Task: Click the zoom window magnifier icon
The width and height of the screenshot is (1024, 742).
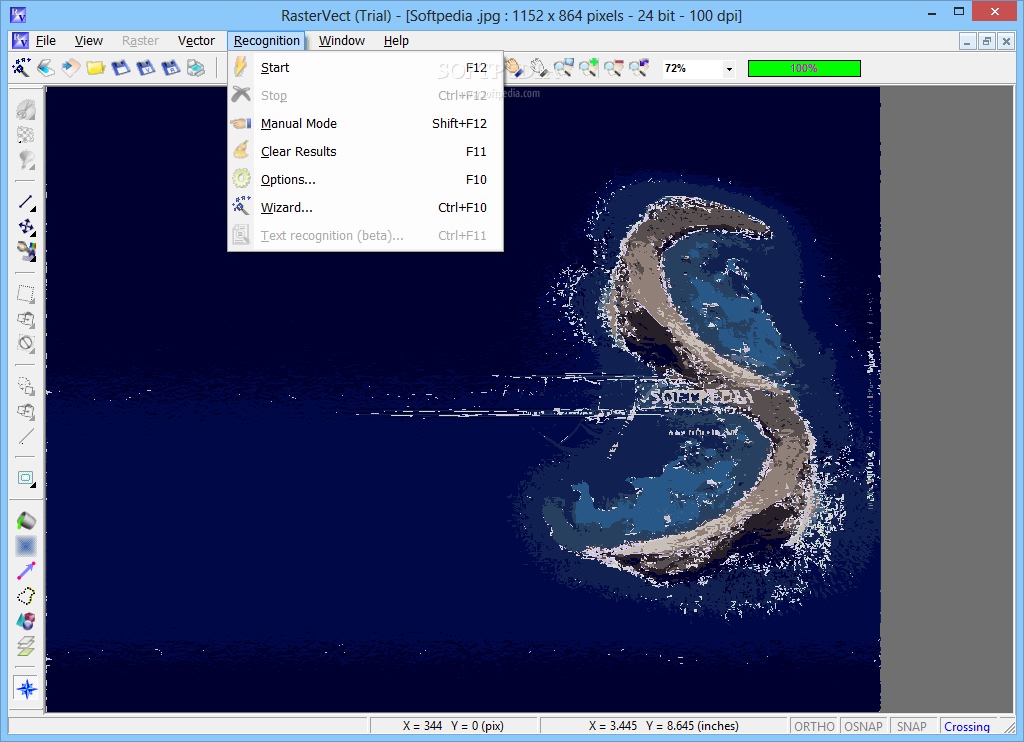Action: coord(563,67)
